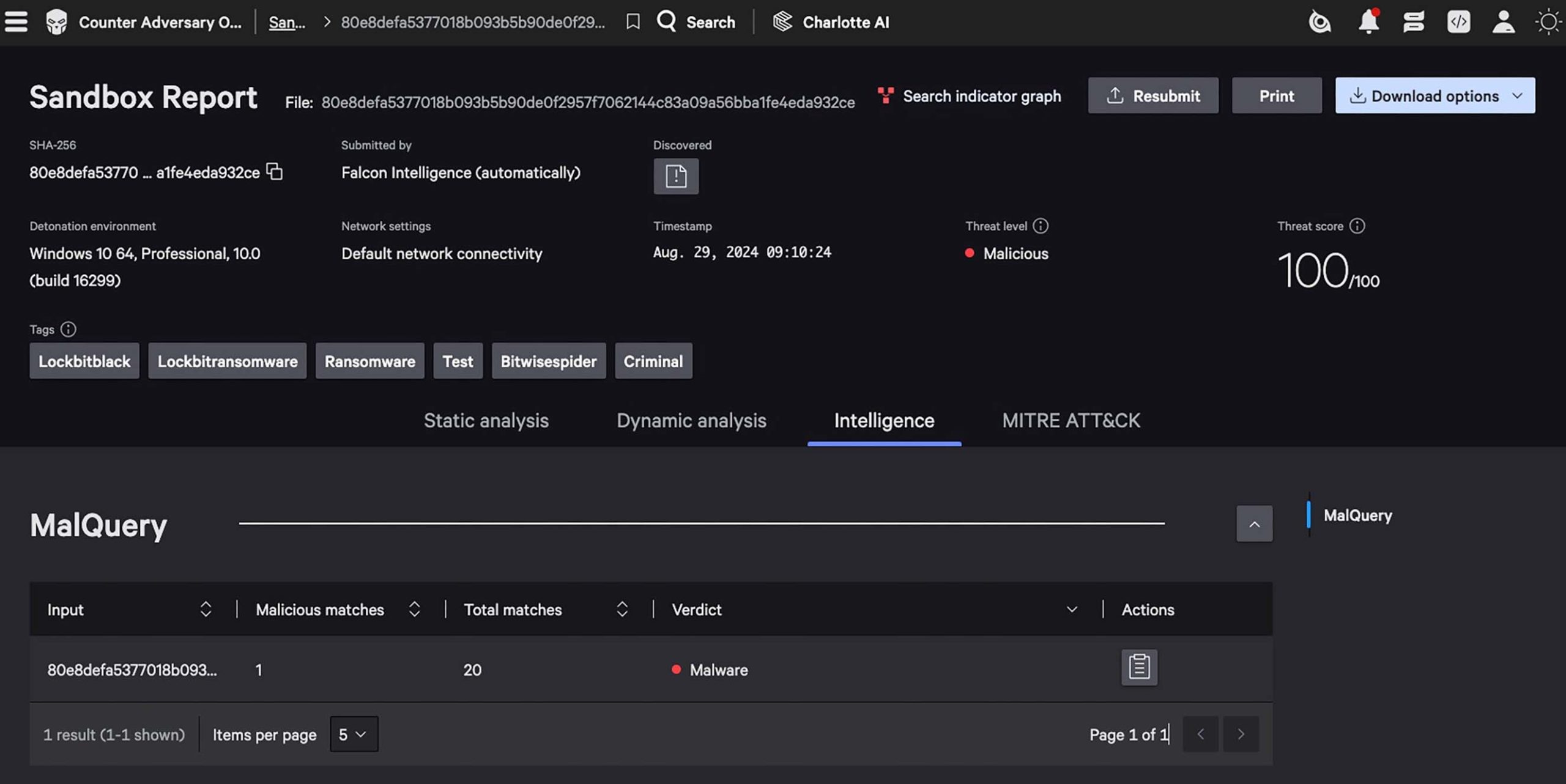Select the Test tag
The height and width of the screenshot is (784, 1566).
click(458, 361)
